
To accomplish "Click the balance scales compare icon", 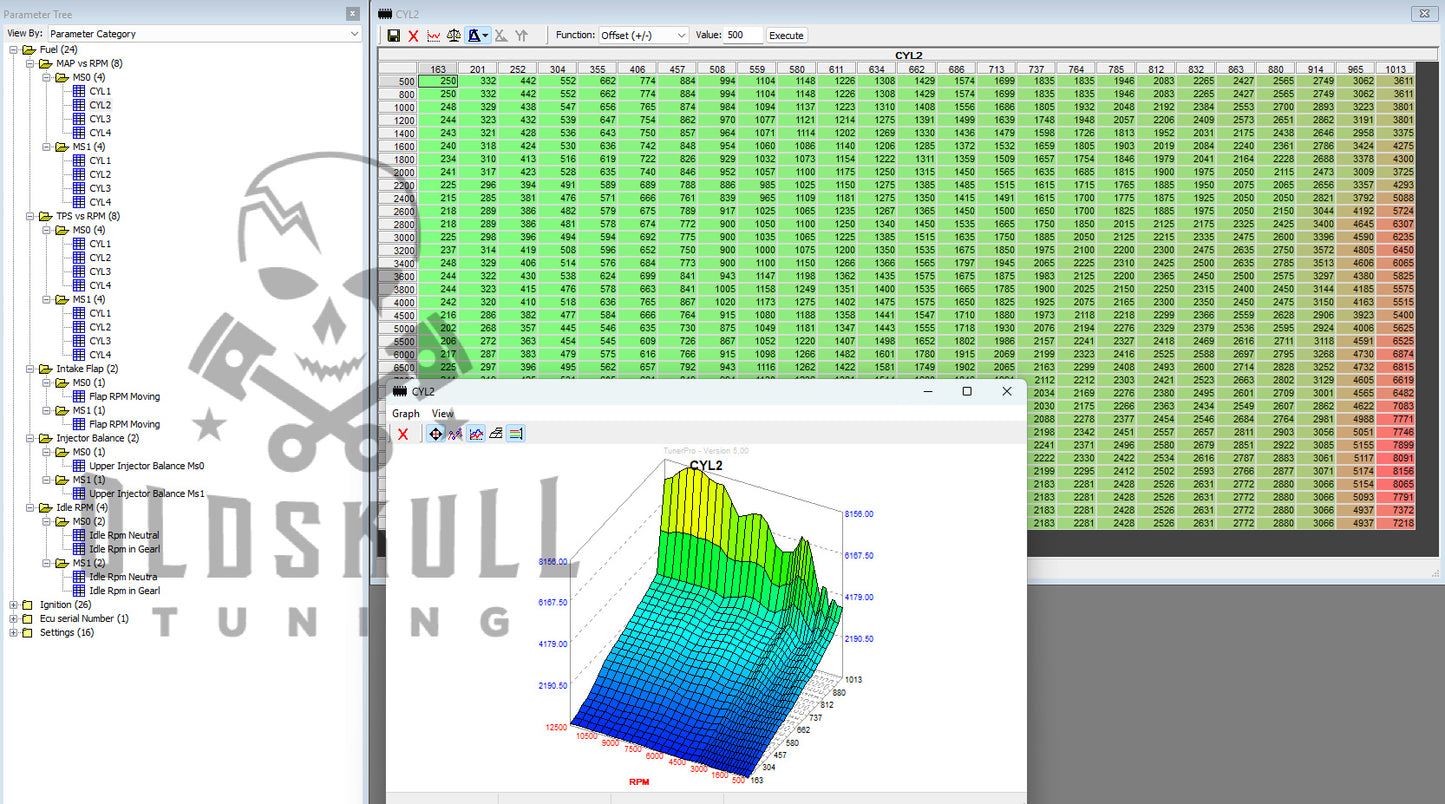I will tap(454, 35).
